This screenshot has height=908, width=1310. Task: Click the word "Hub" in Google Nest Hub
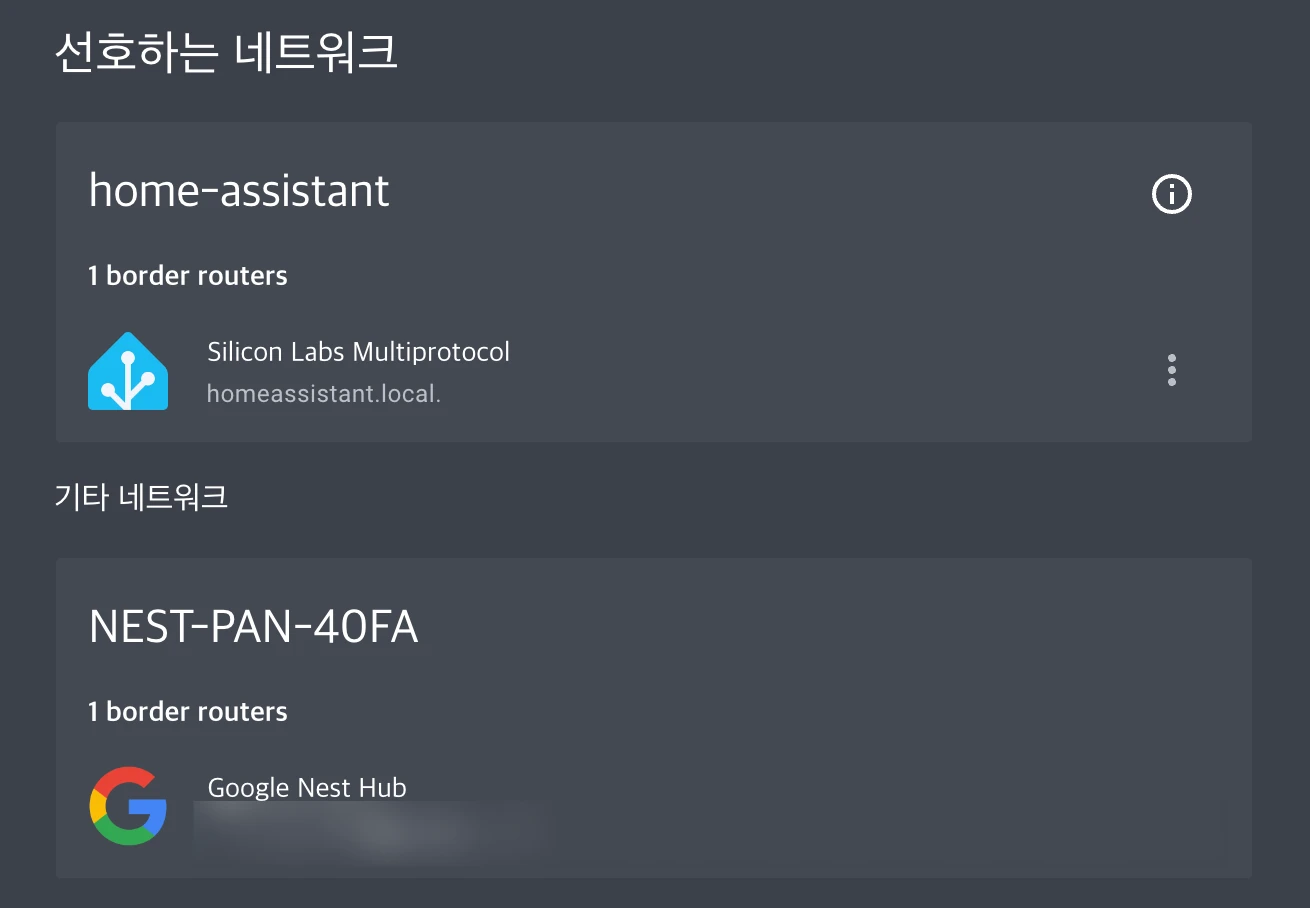coord(385,788)
